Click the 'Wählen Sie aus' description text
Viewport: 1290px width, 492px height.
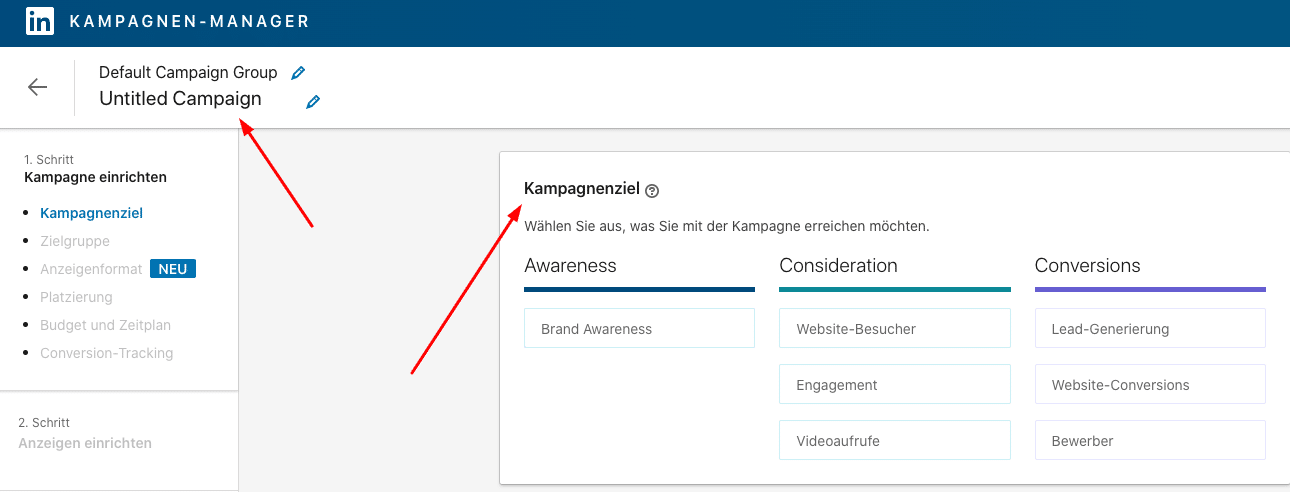(727, 226)
